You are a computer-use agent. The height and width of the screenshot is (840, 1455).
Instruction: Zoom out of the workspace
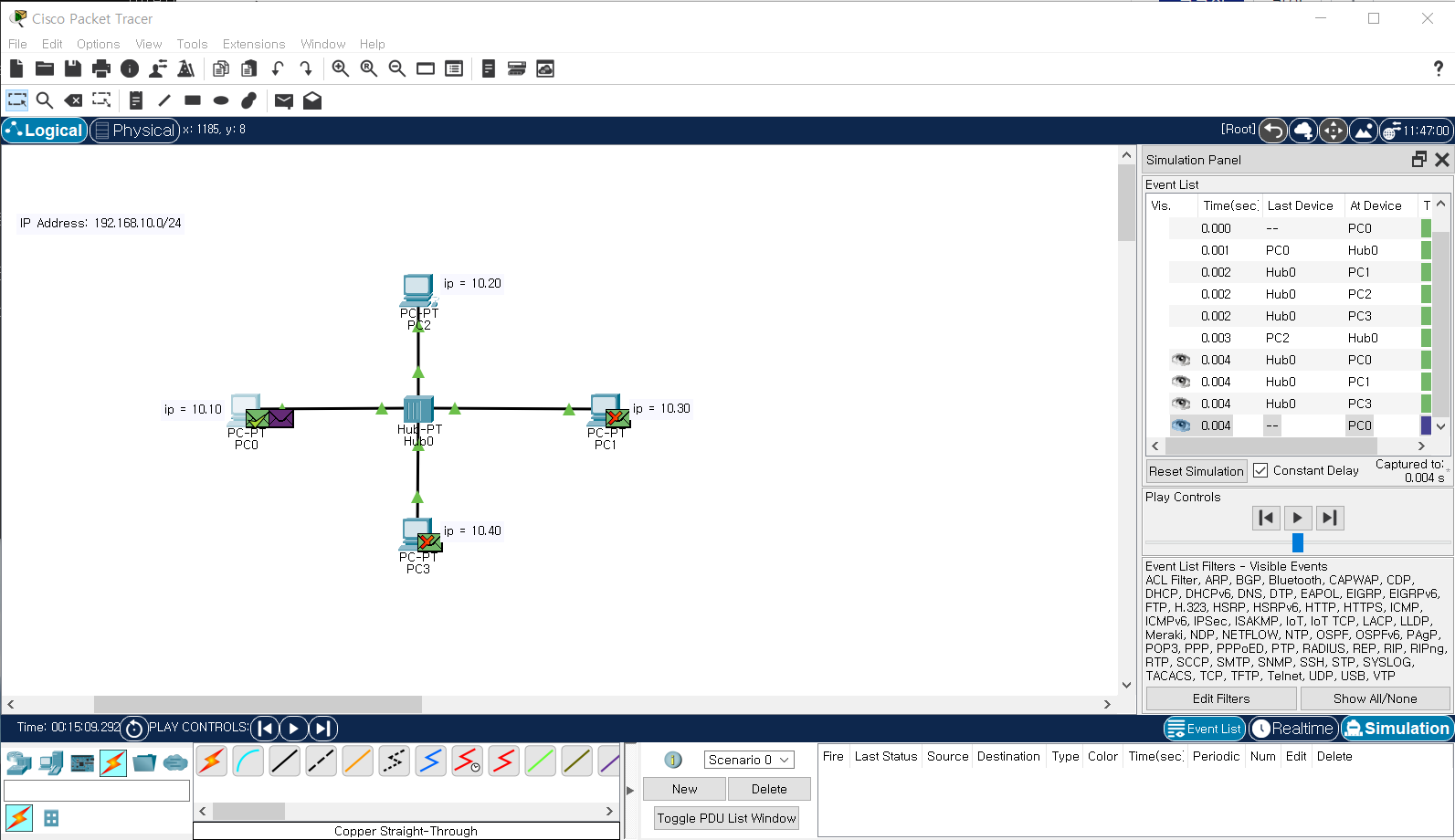pos(397,68)
